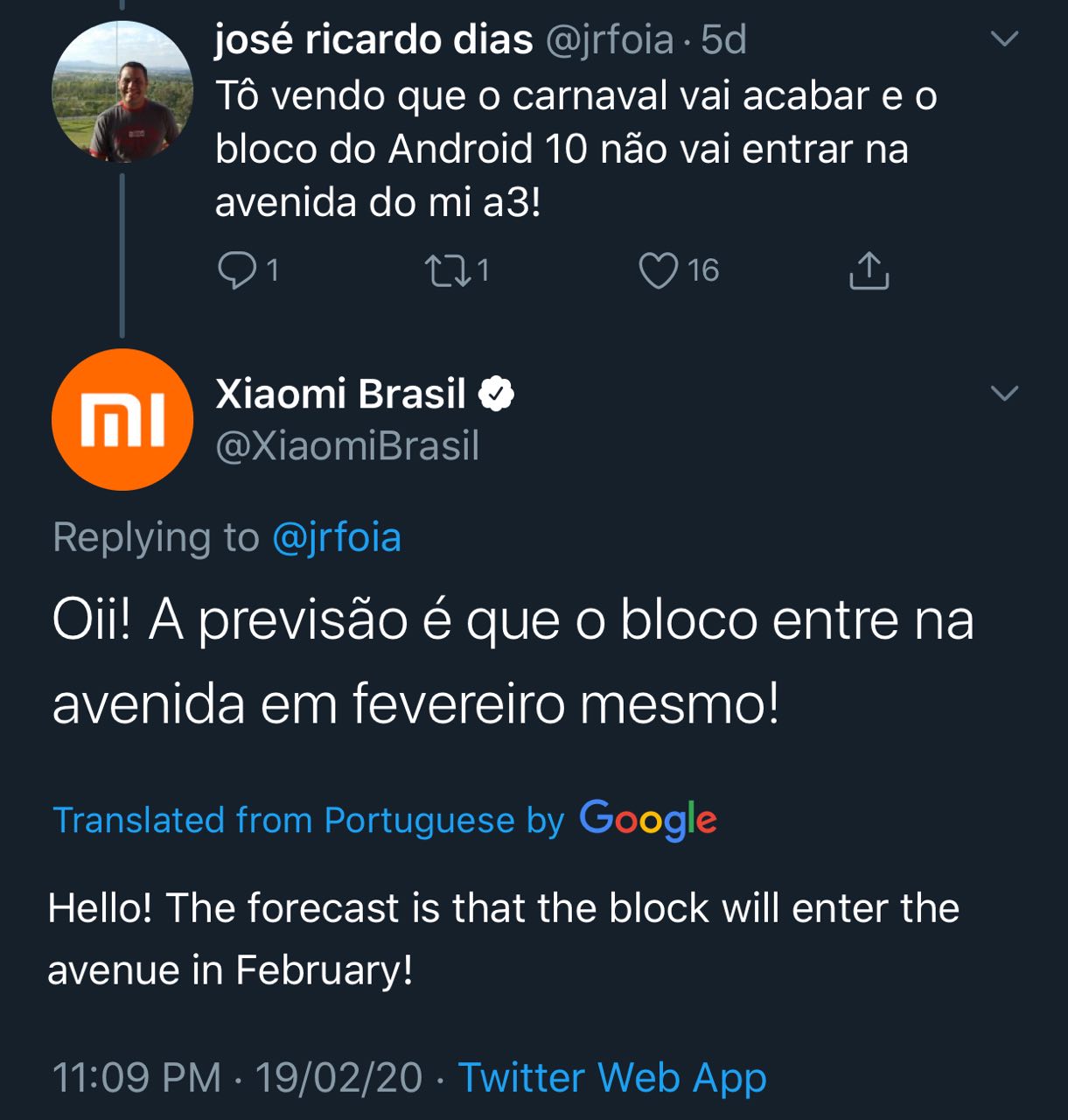
Task: Click the verified badge next to Xiaomi Brasil
Action: pyautogui.click(x=496, y=395)
